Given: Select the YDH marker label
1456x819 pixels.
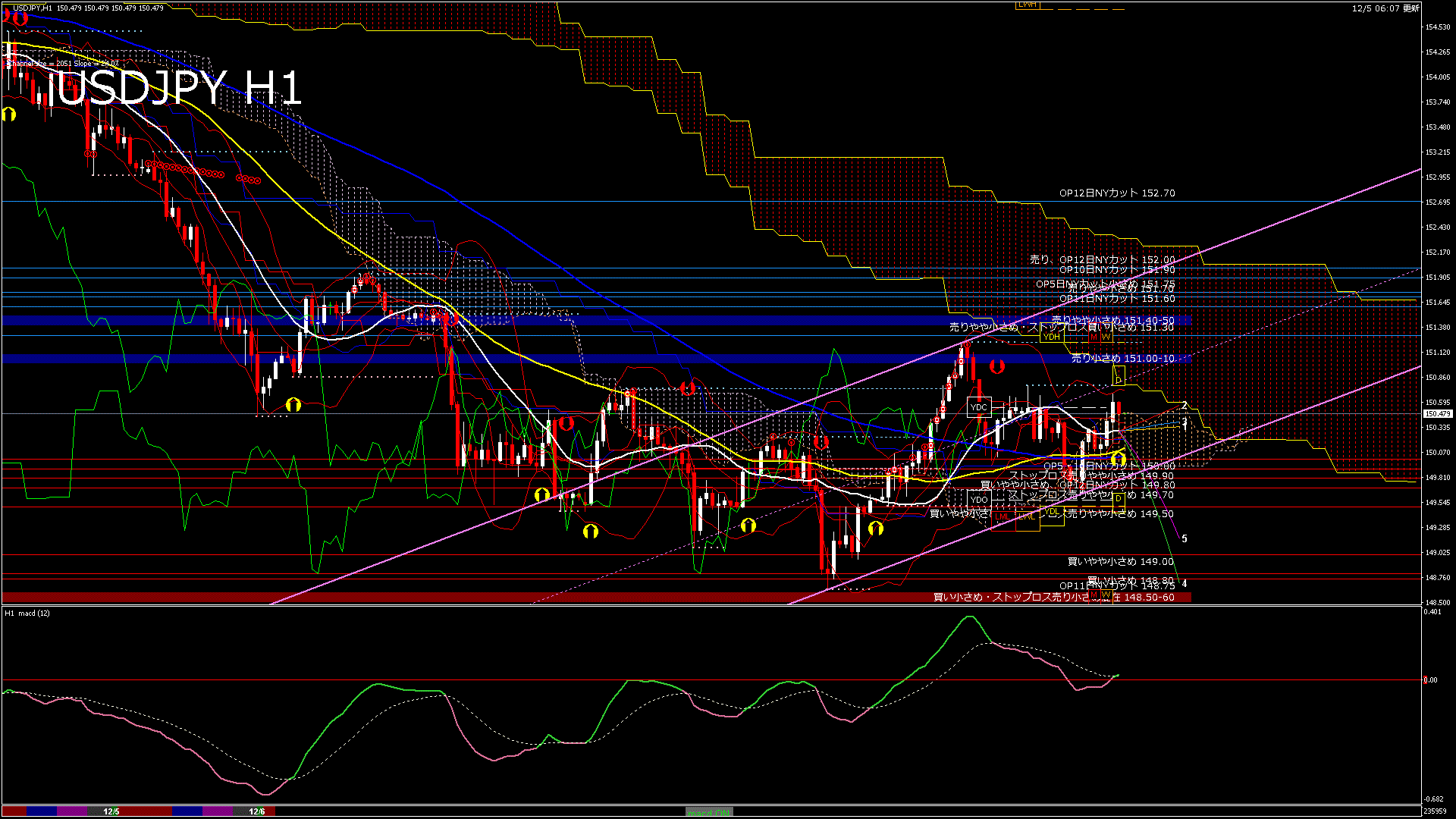Looking at the screenshot, I should click(x=1051, y=337).
